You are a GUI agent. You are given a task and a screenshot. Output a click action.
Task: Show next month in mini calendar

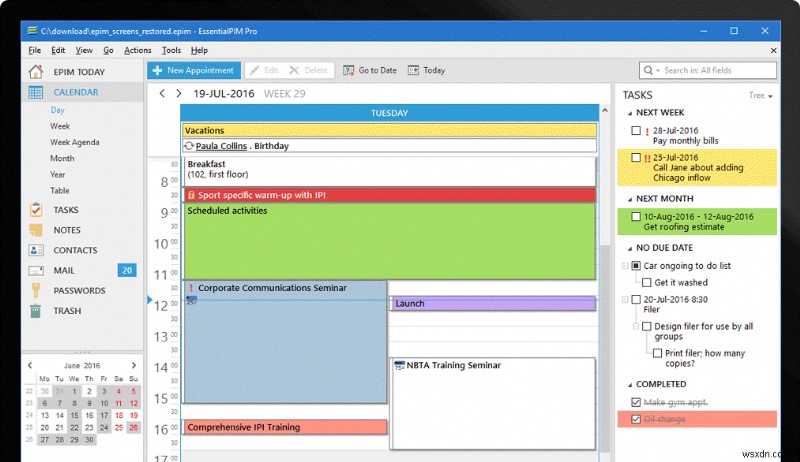(x=134, y=365)
